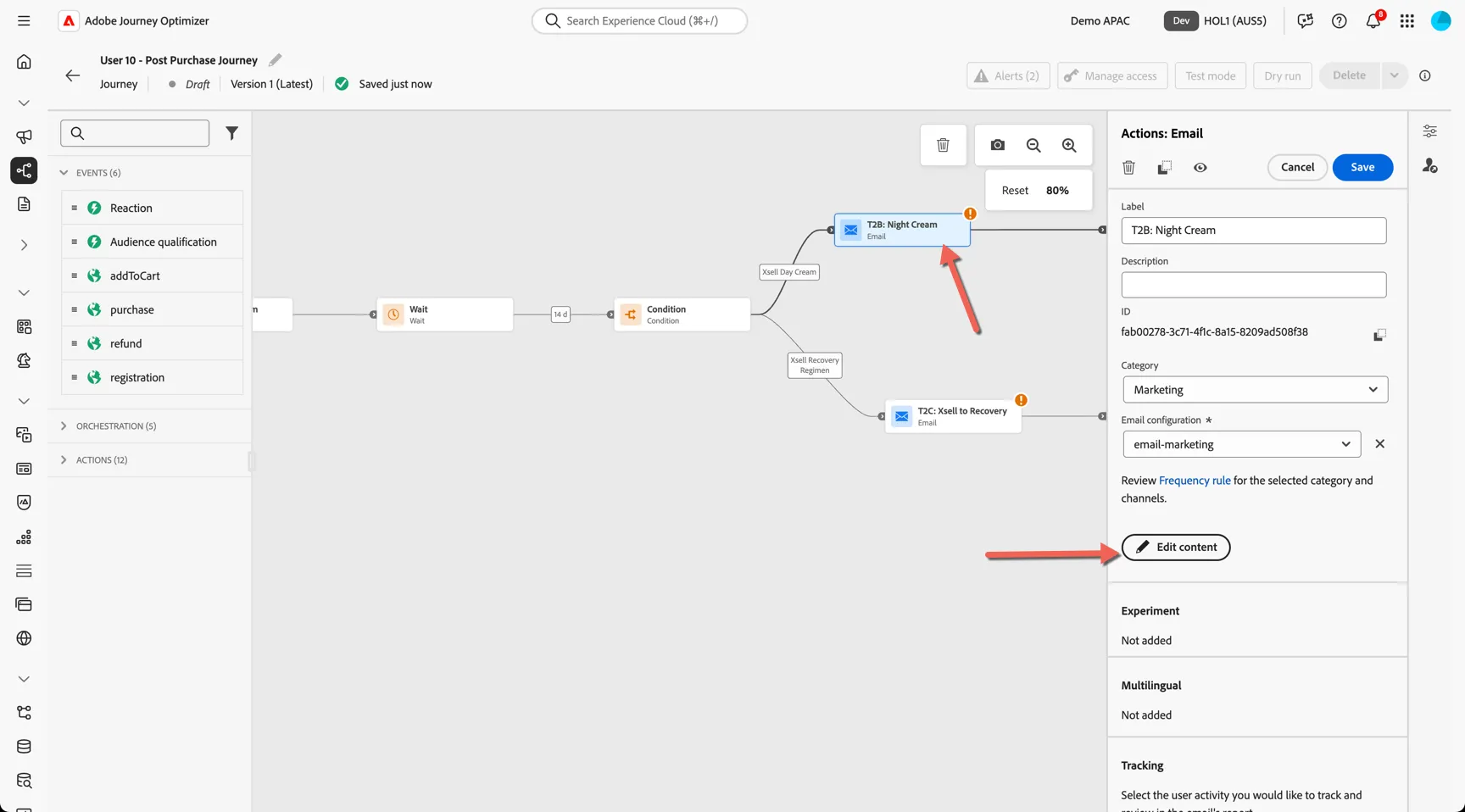Open notifications bell icon
Image resolution: width=1465 pixels, height=812 pixels.
[x=1373, y=20]
